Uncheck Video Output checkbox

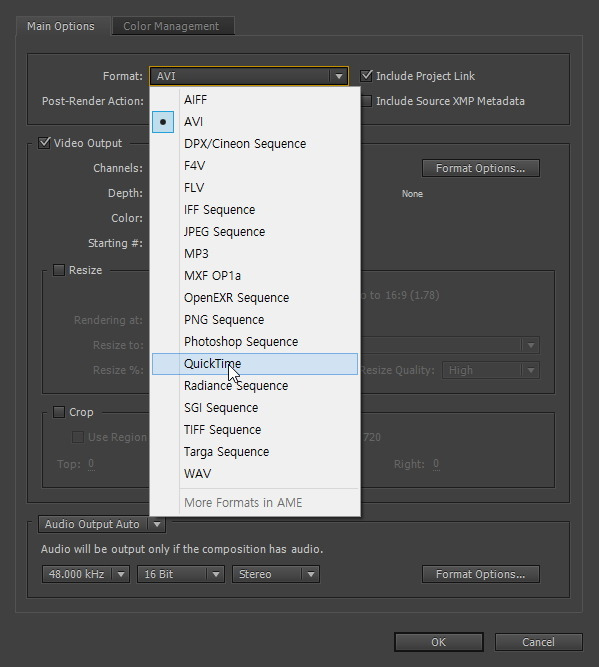click(44, 143)
